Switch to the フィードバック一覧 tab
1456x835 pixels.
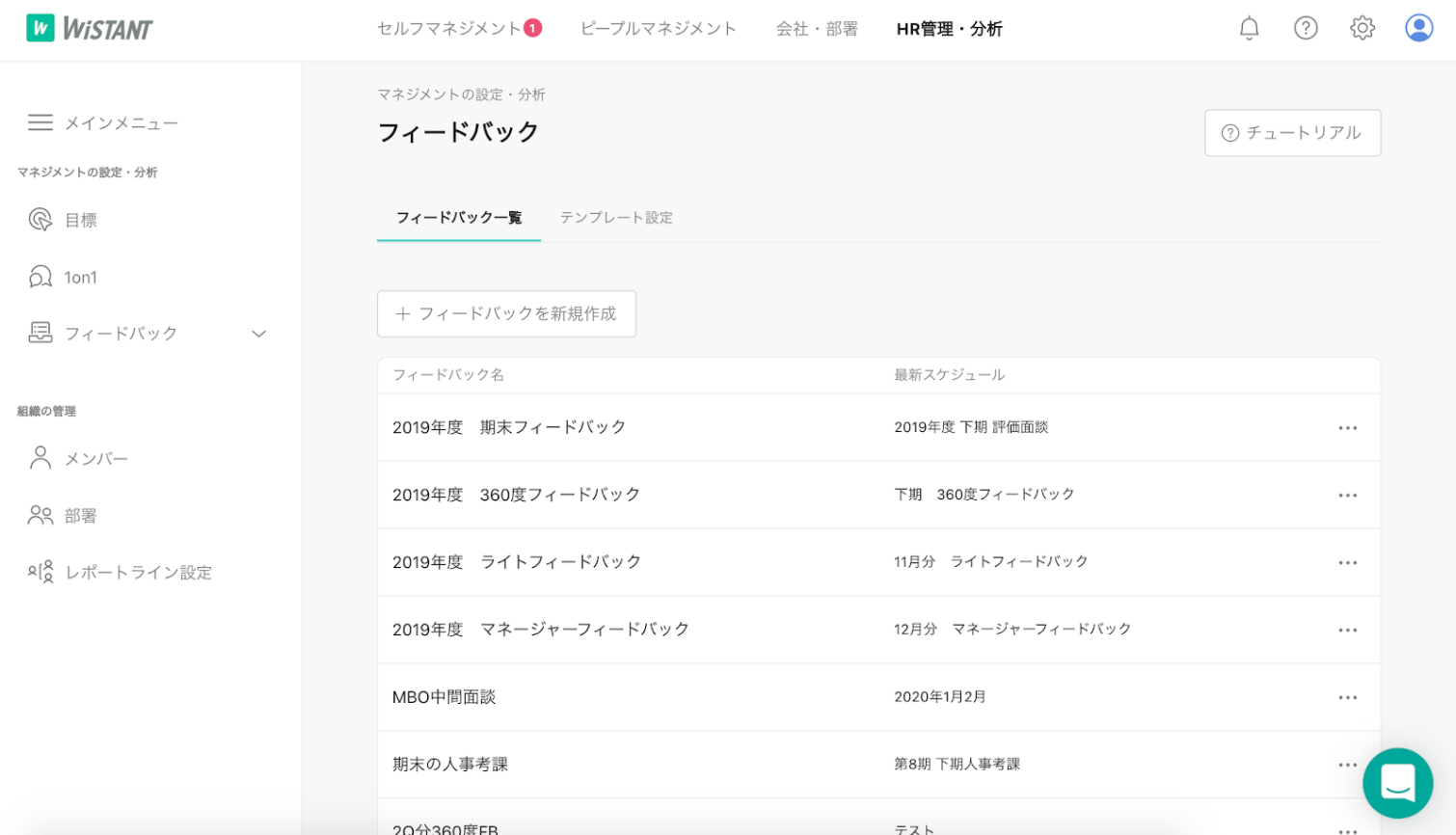pos(459,218)
